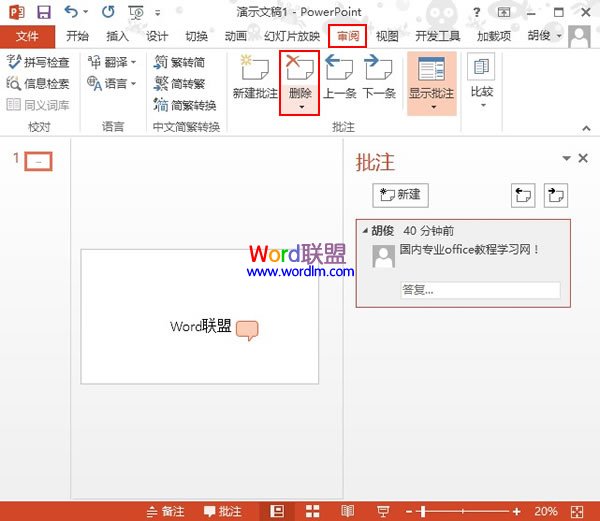Switch to the 插入 tab
The image size is (600, 521).
click(x=117, y=36)
